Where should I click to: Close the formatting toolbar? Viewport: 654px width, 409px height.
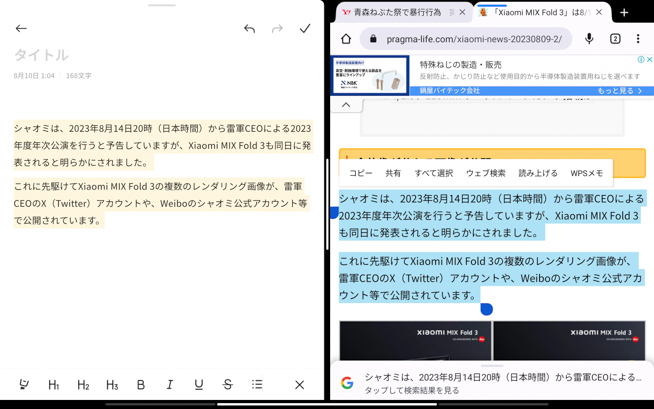pyautogui.click(x=299, y=384)
